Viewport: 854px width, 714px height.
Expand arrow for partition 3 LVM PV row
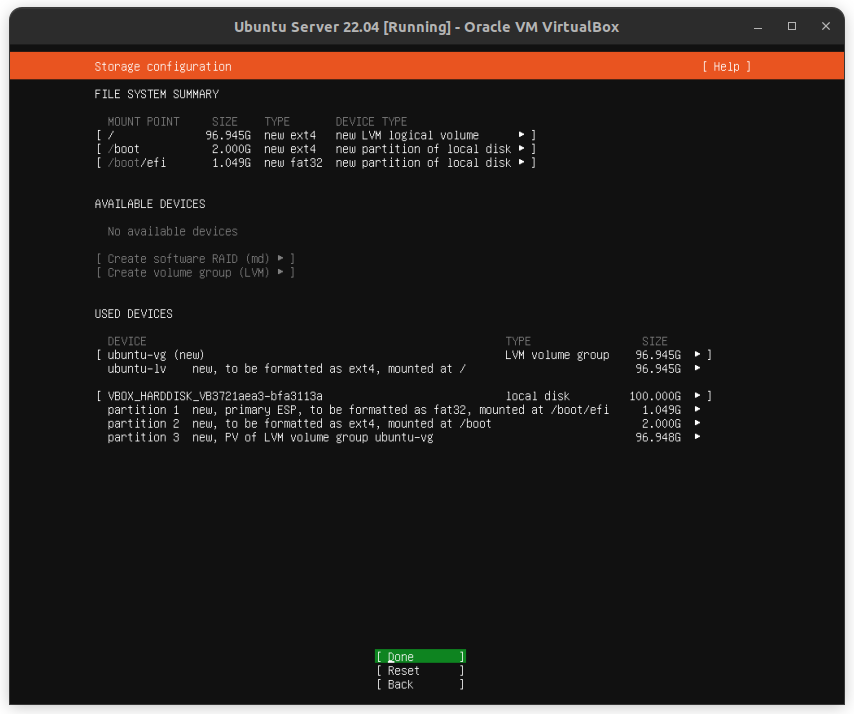(x=697, y=437)
